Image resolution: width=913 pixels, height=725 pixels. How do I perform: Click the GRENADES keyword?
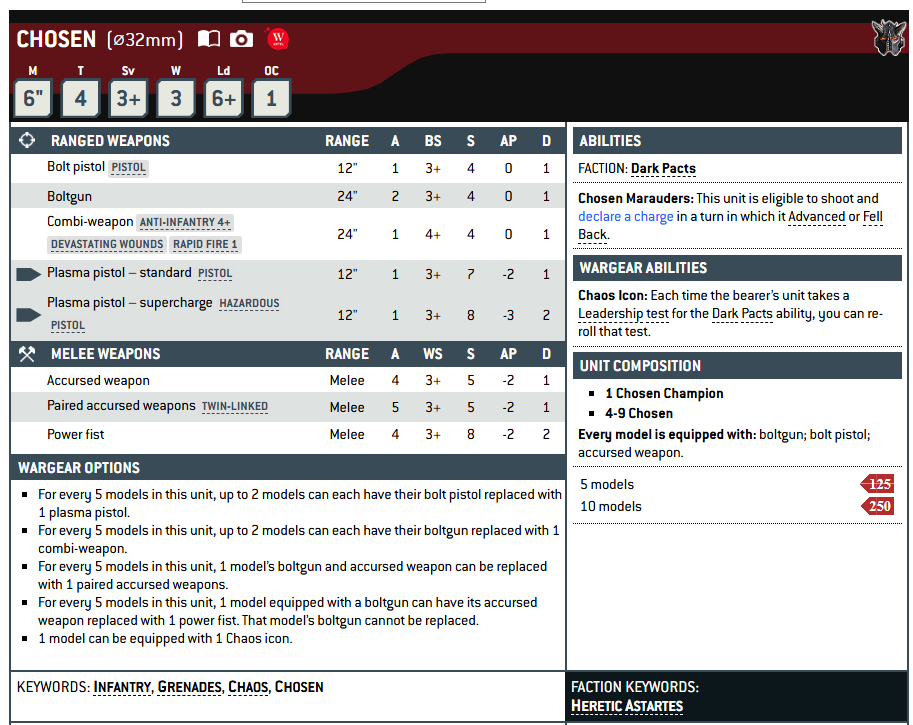(x=190, y=687)
